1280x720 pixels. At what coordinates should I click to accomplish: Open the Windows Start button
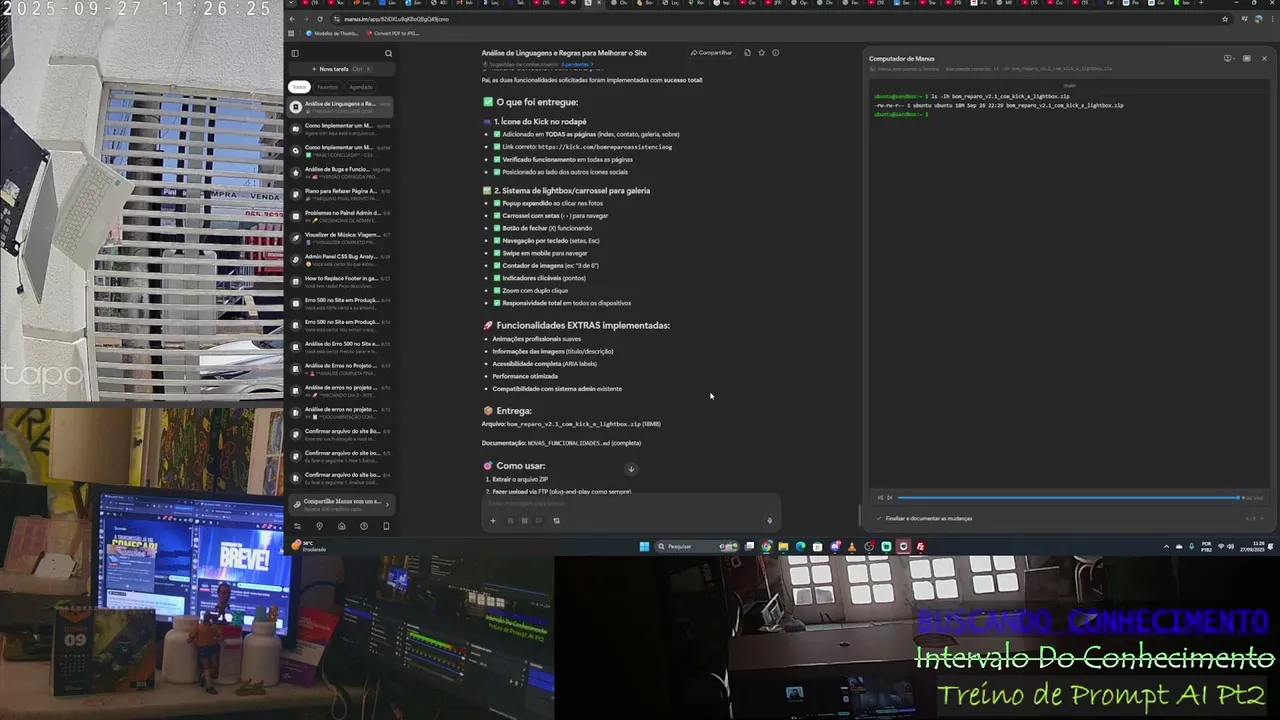644,546
